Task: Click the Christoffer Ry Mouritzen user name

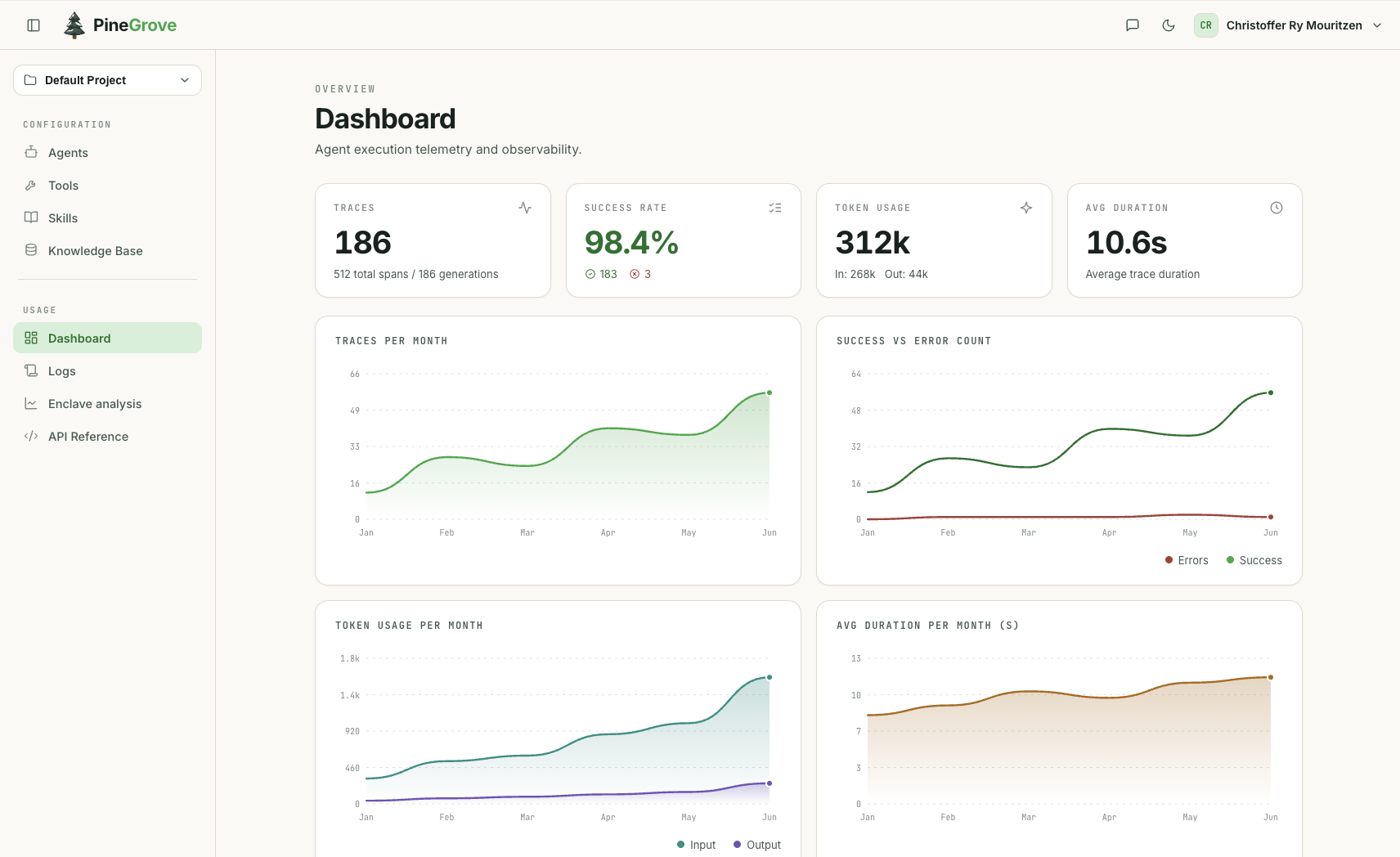Action: [x=1294, y=25]
